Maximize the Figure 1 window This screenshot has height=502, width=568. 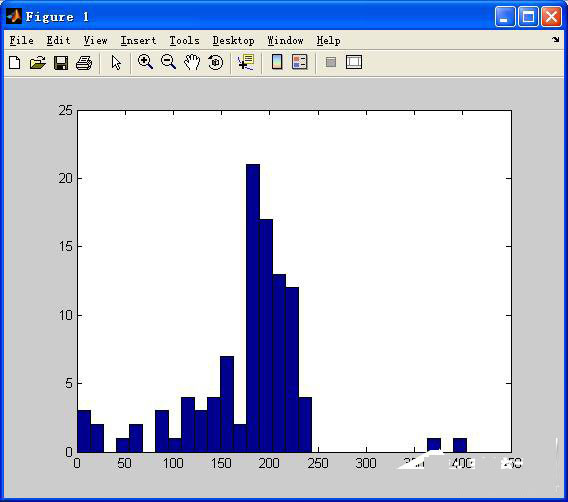coord(528,17)
